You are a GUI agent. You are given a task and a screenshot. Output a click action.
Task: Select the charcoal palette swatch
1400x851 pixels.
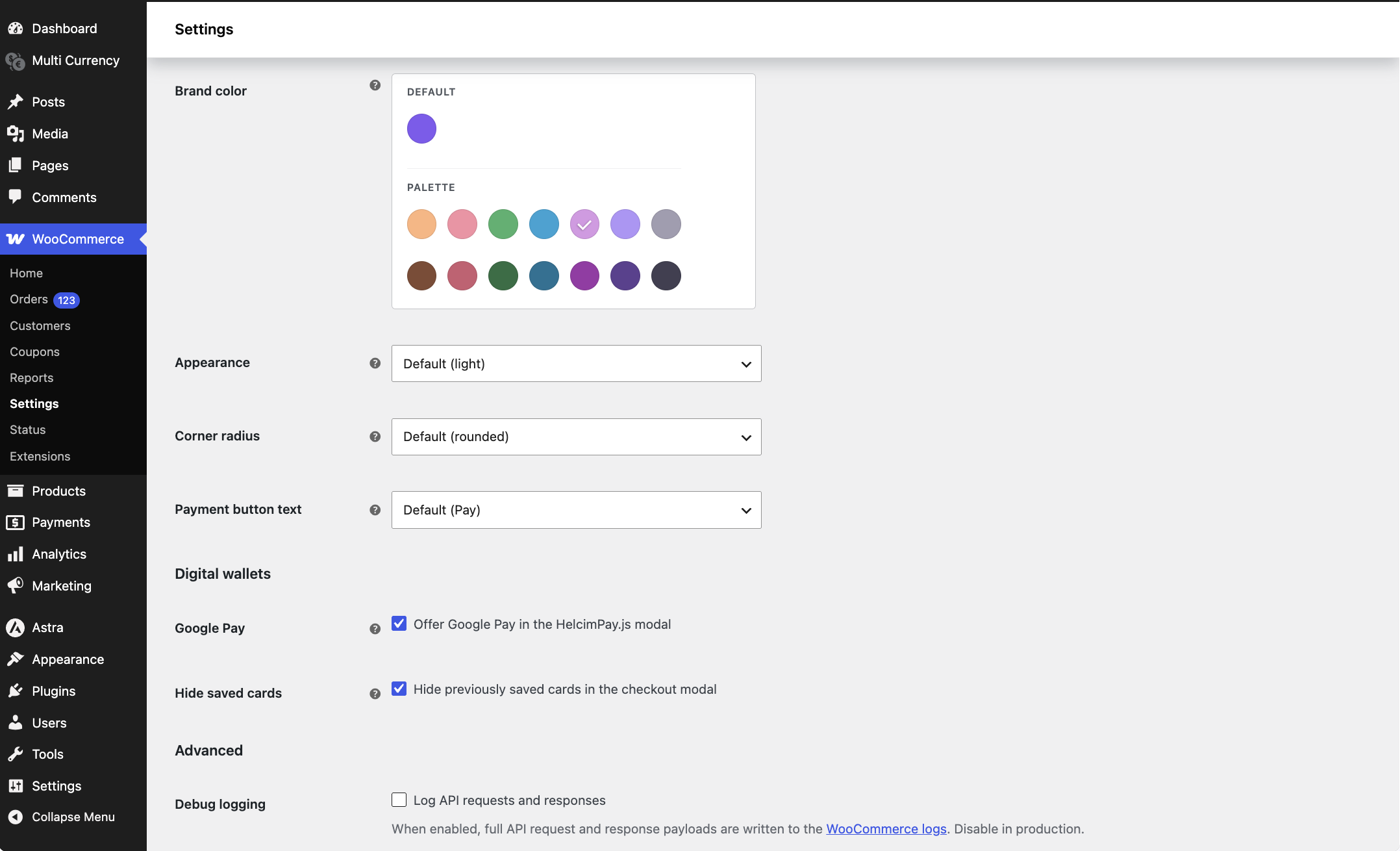tap(666, 275)
